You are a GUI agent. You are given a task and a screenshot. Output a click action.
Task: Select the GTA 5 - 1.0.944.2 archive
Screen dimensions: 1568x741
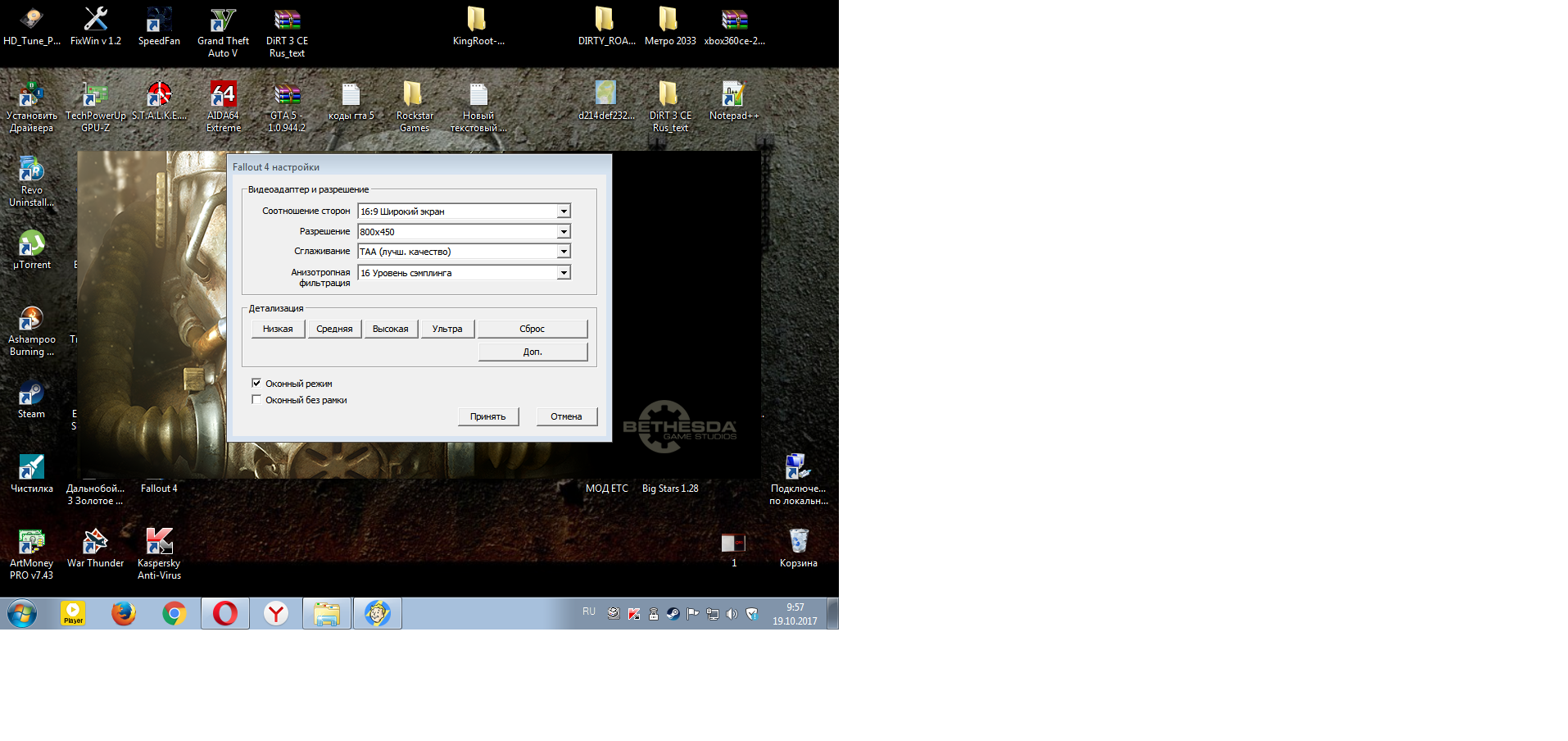point(287,107)
